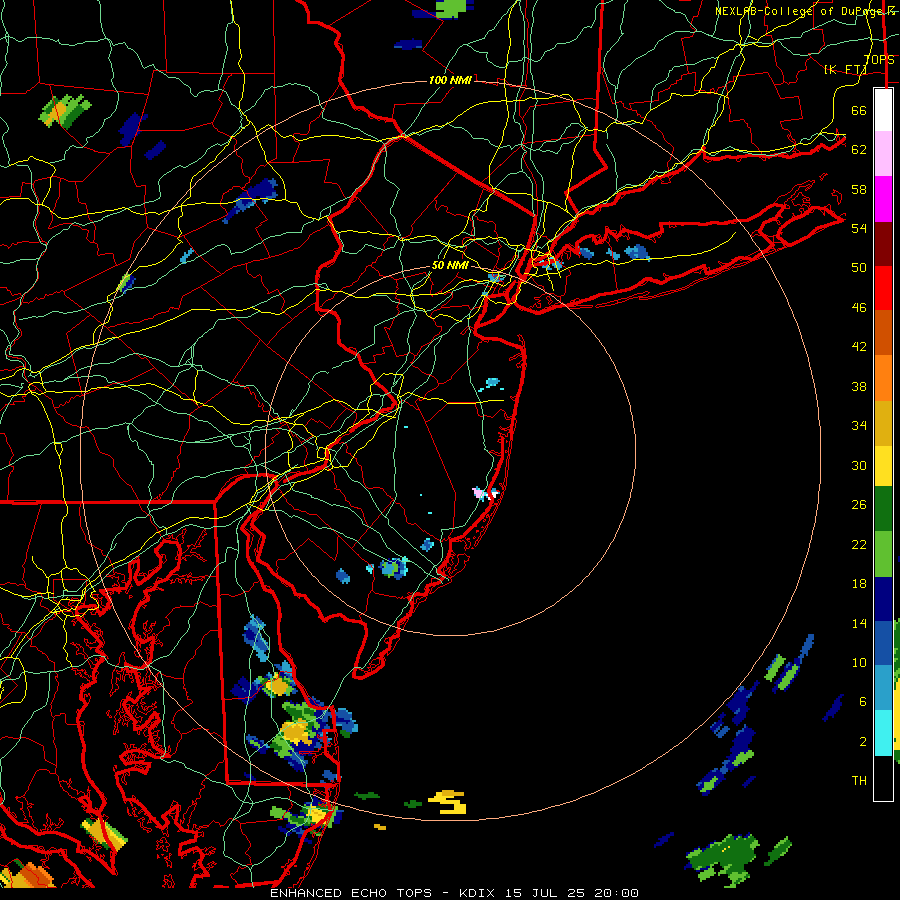Click the light pink legend swatch
The width and height of the screenshot is (900, 900).
point(883,153)
